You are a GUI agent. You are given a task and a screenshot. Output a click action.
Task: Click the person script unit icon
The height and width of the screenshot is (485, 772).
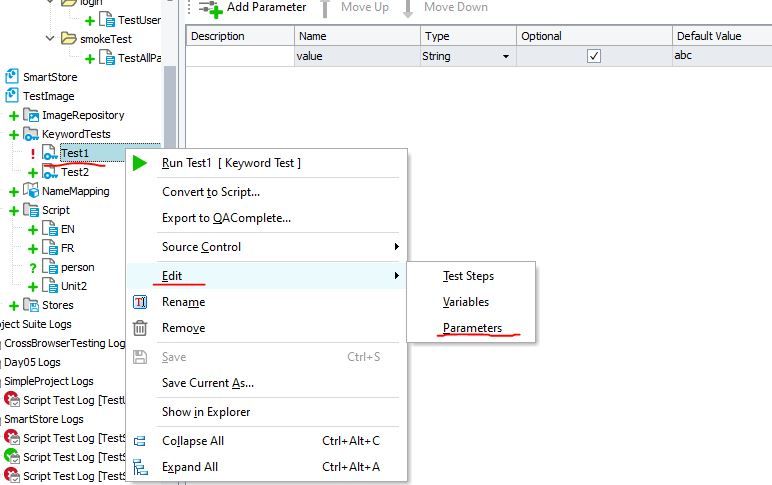point(50,267)
